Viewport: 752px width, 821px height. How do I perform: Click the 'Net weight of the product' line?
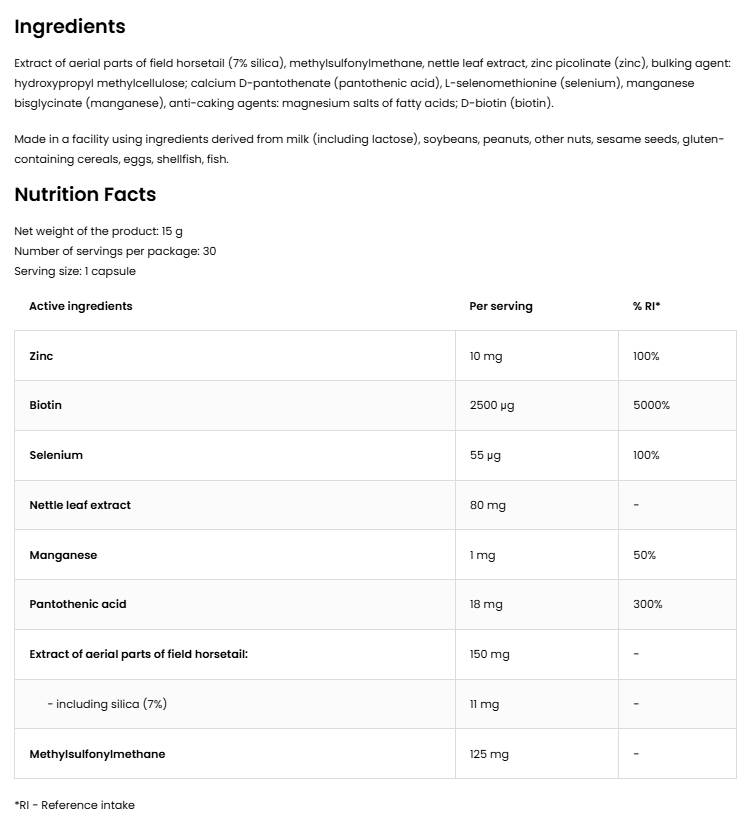point(98,231)
